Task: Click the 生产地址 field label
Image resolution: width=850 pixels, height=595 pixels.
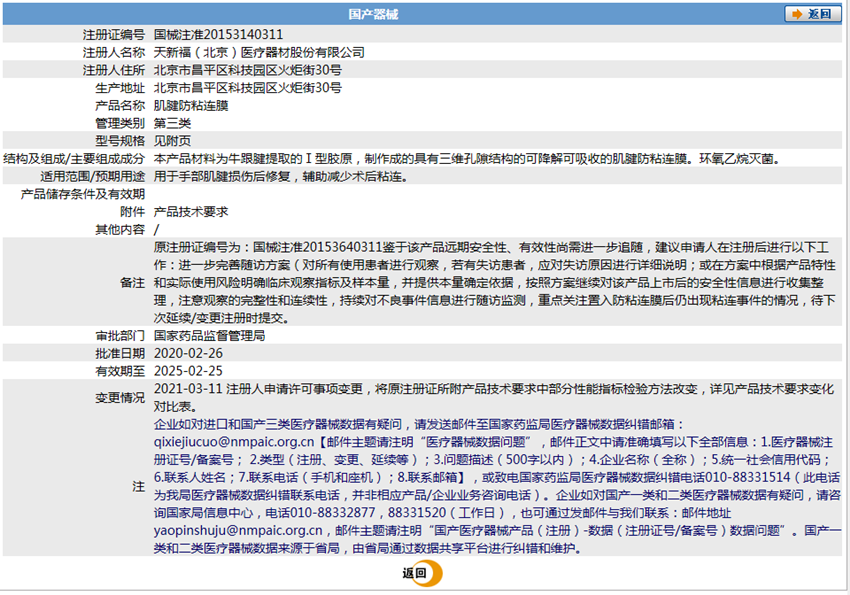Action: pyautogui.click(x=120, y=88)
